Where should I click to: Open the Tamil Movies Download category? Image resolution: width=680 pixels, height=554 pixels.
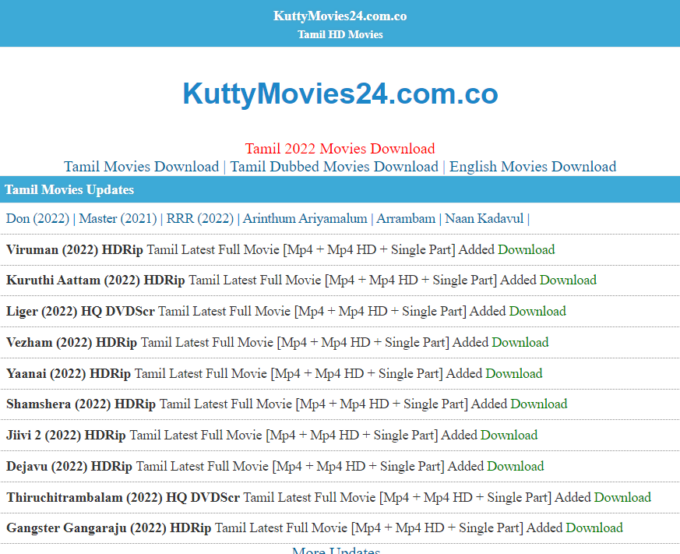pyautogui.click(x=141, y=167)
